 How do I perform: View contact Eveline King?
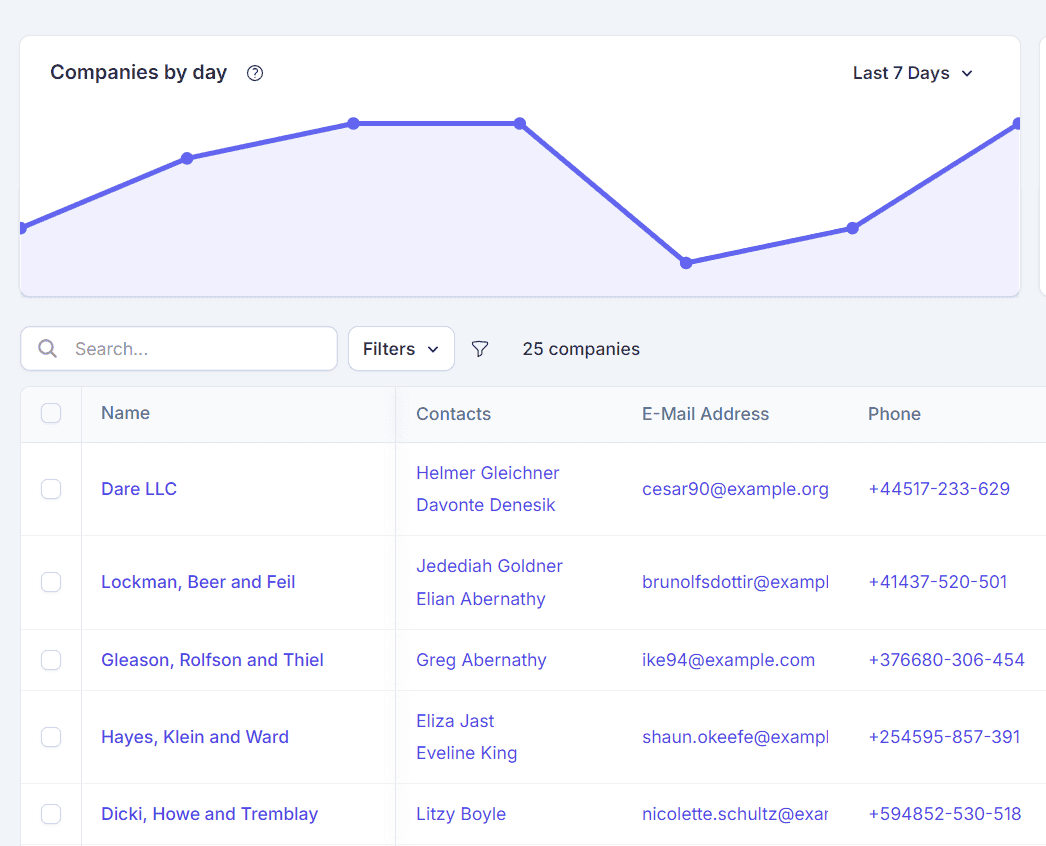click(466, 753)
